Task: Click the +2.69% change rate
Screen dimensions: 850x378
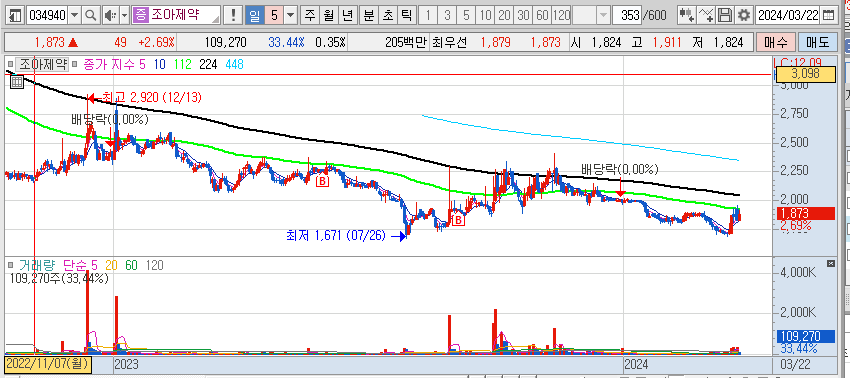Action: pos(156,42)
